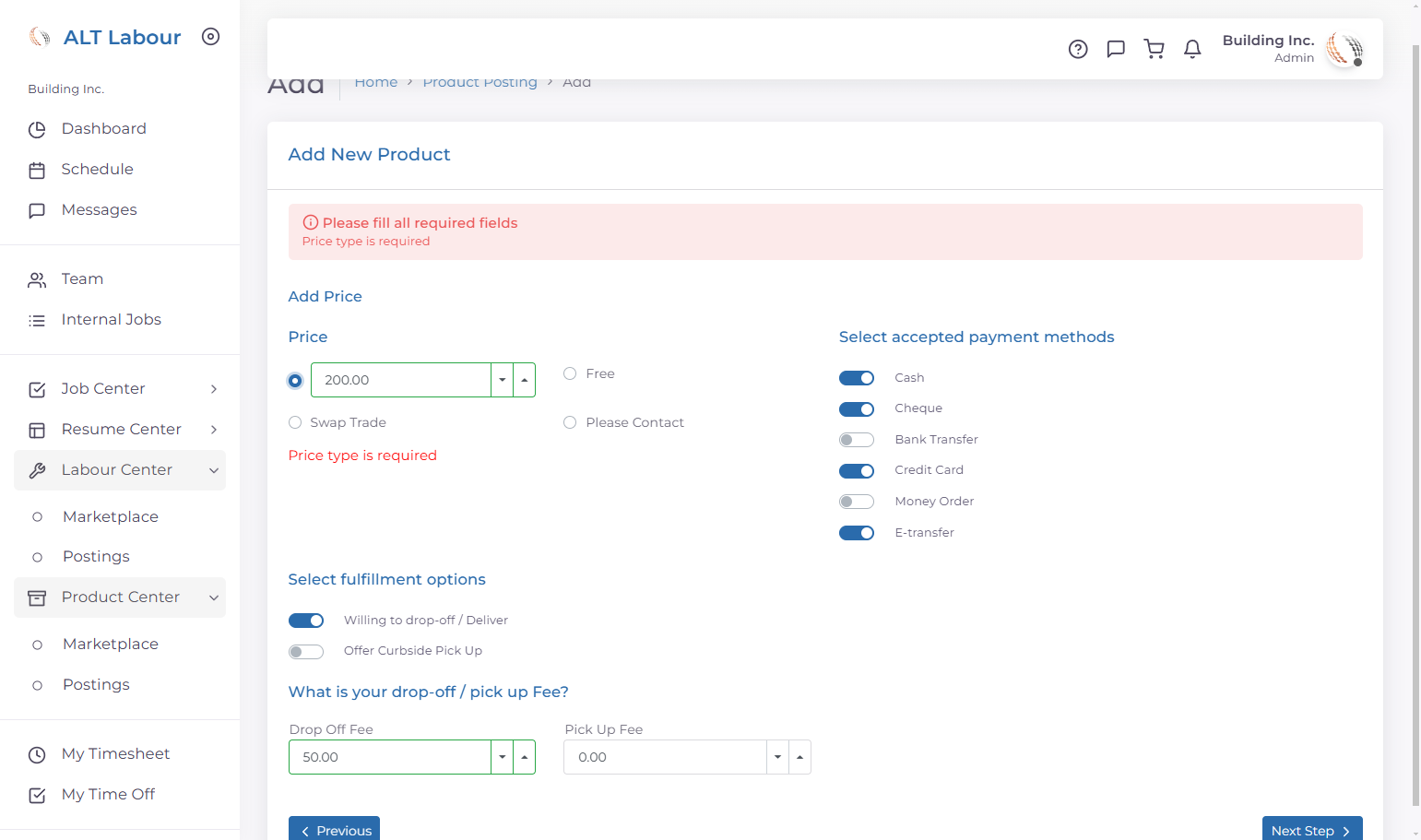Turn off the Credit Card toggle
1421x840 pixels.
(x=857, y=471)
